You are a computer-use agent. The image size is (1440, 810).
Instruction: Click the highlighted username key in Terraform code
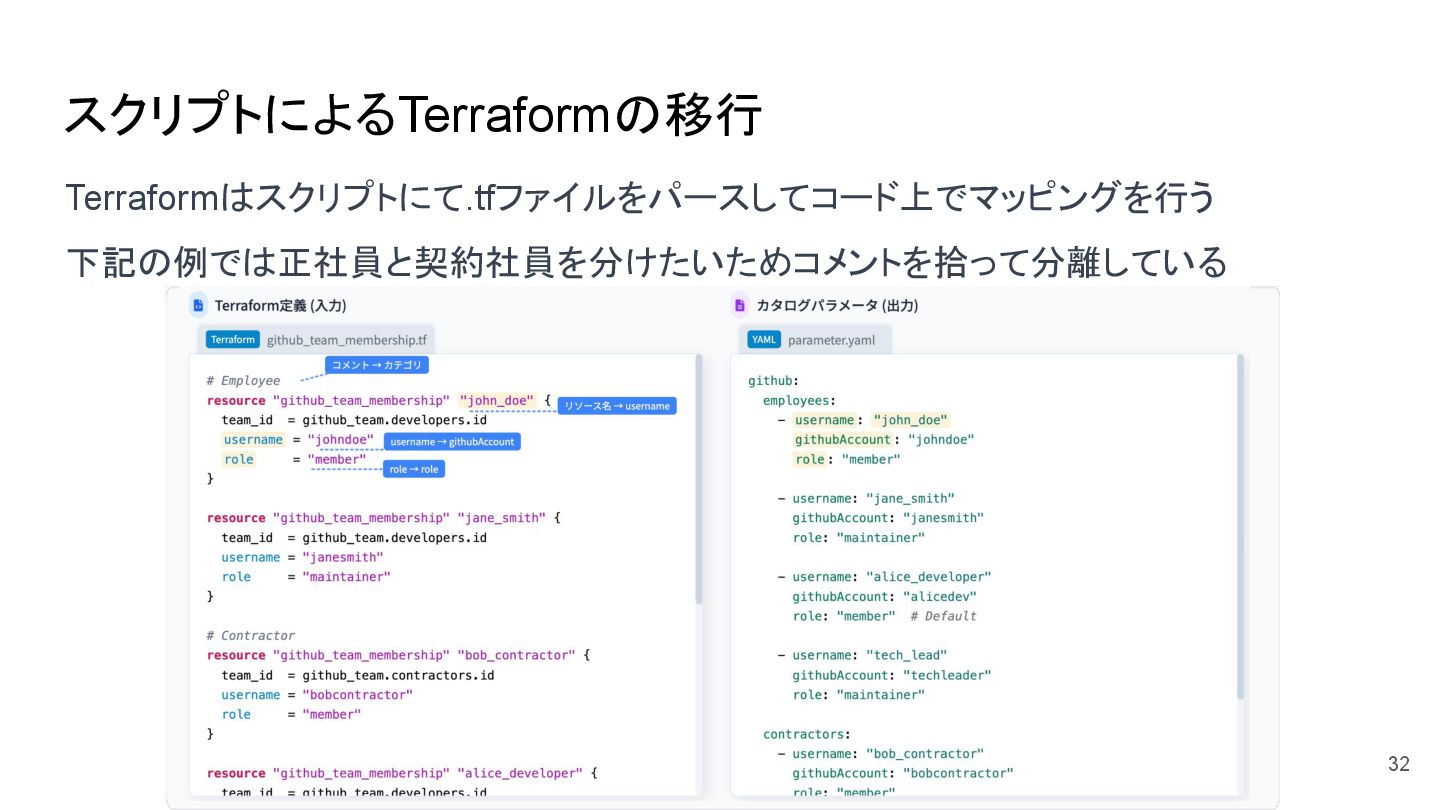(252, 439)
